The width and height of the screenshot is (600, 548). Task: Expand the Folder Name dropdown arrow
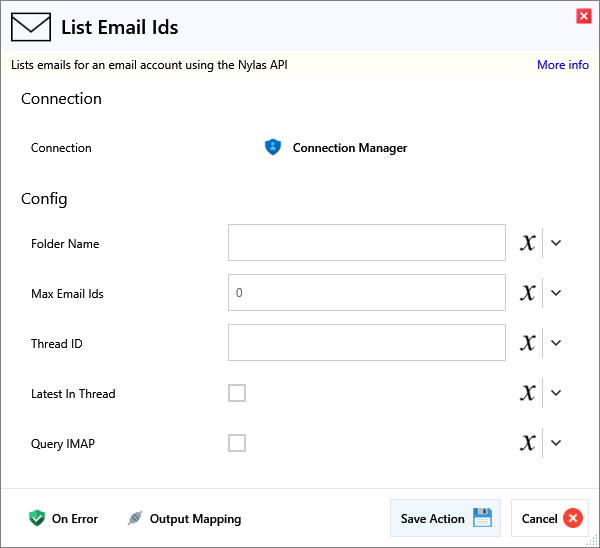pyautogui.click(x=557, y=243)
